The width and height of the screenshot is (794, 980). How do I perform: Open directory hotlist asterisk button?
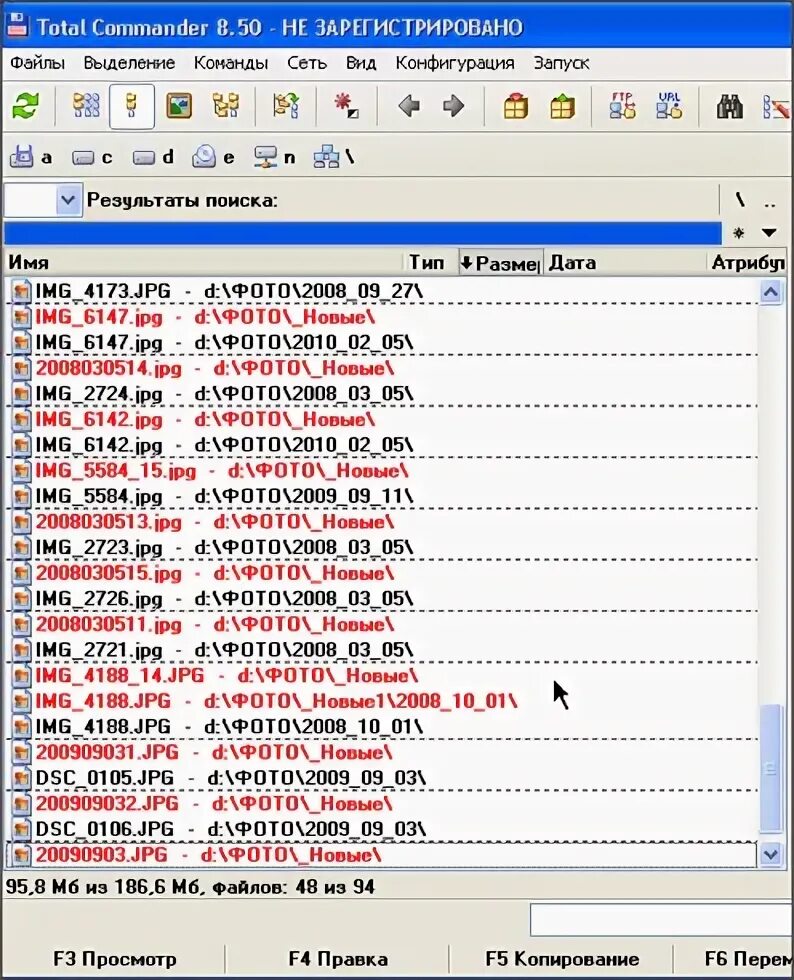pos(739,233)
